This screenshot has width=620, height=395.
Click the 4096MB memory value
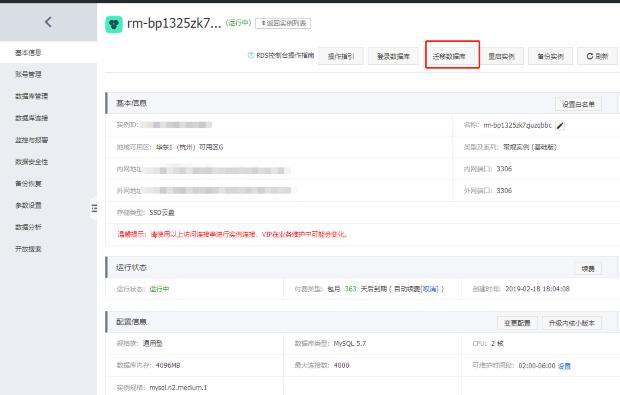[168, 365]
